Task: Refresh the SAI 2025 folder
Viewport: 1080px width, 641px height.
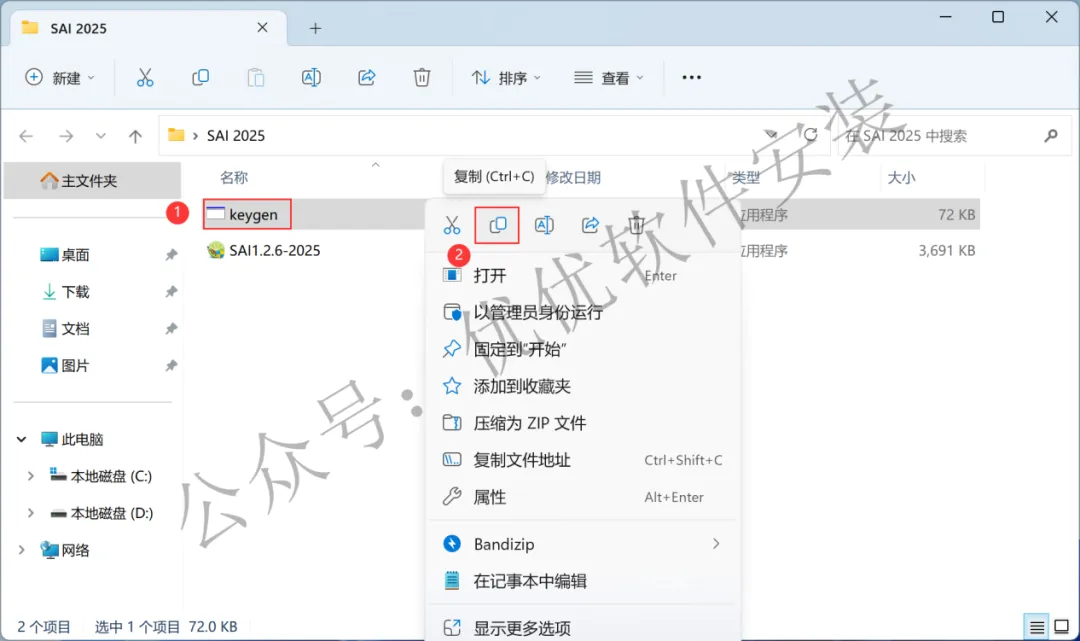Action: [811, 135]
